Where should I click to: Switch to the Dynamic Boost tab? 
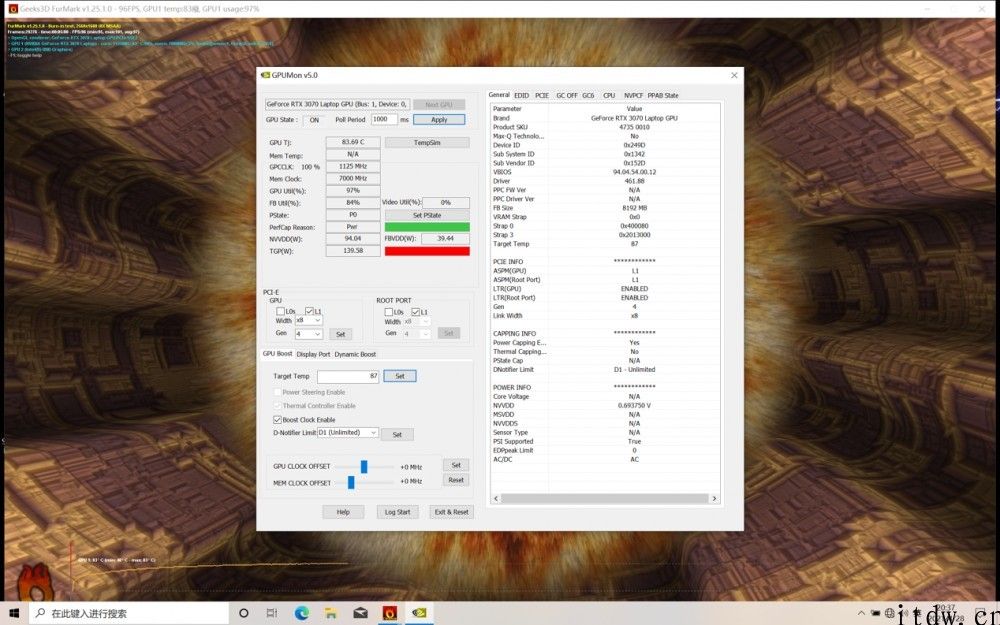pos(355,354)
